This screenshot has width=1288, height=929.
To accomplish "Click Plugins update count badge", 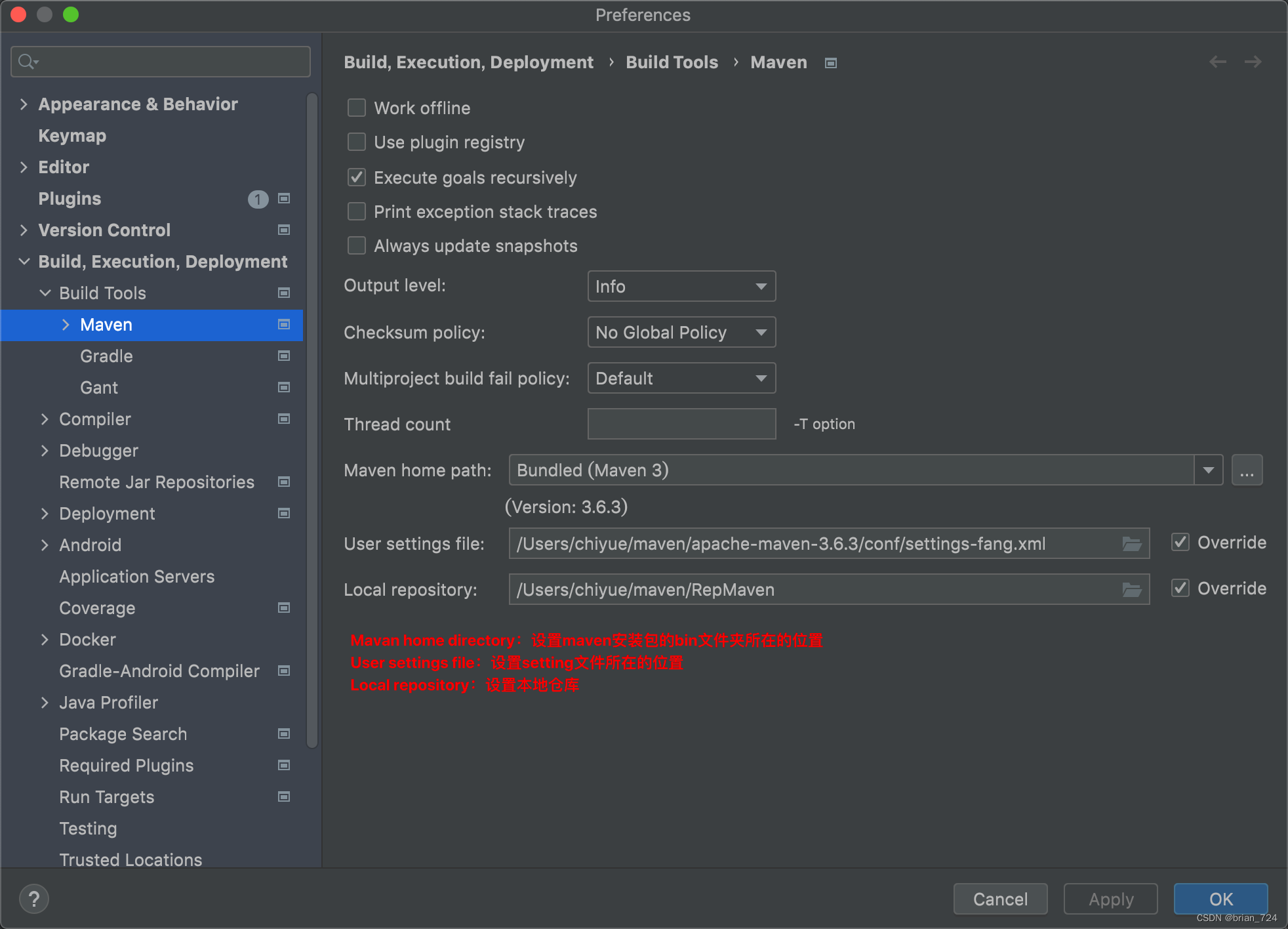I will coord(258,199).
